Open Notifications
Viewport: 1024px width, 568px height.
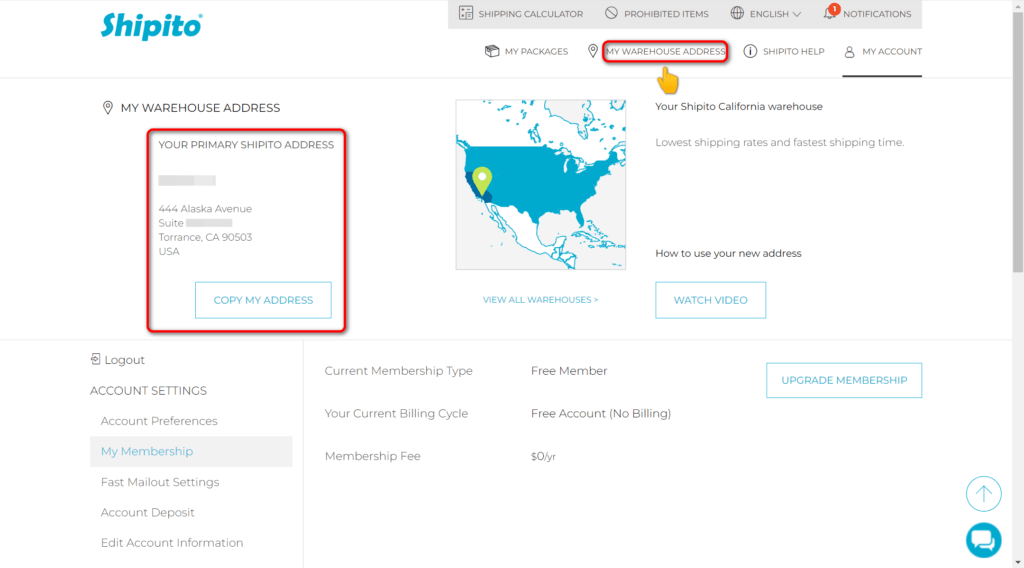pos(876,14)
